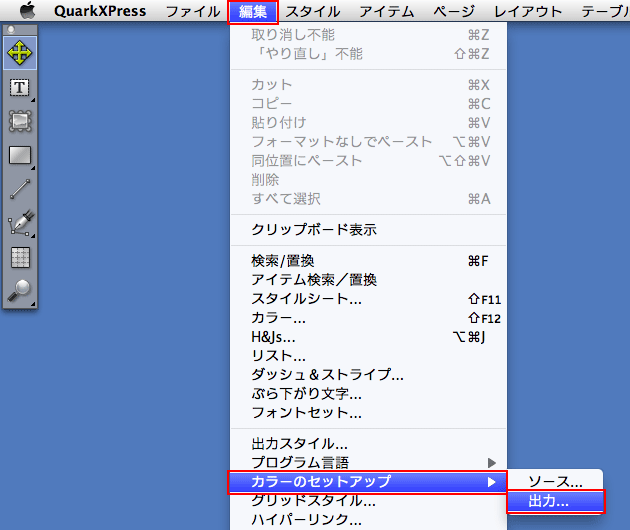The height and width of the screenshot is (530, 630).
Task: Open the スタイル menu
Action: pos(313,11)
